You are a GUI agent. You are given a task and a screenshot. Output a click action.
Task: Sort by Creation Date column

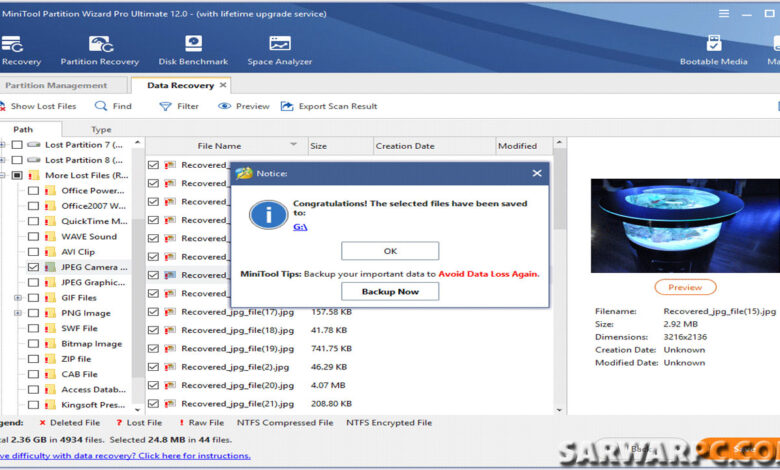(x=434, y=146)
